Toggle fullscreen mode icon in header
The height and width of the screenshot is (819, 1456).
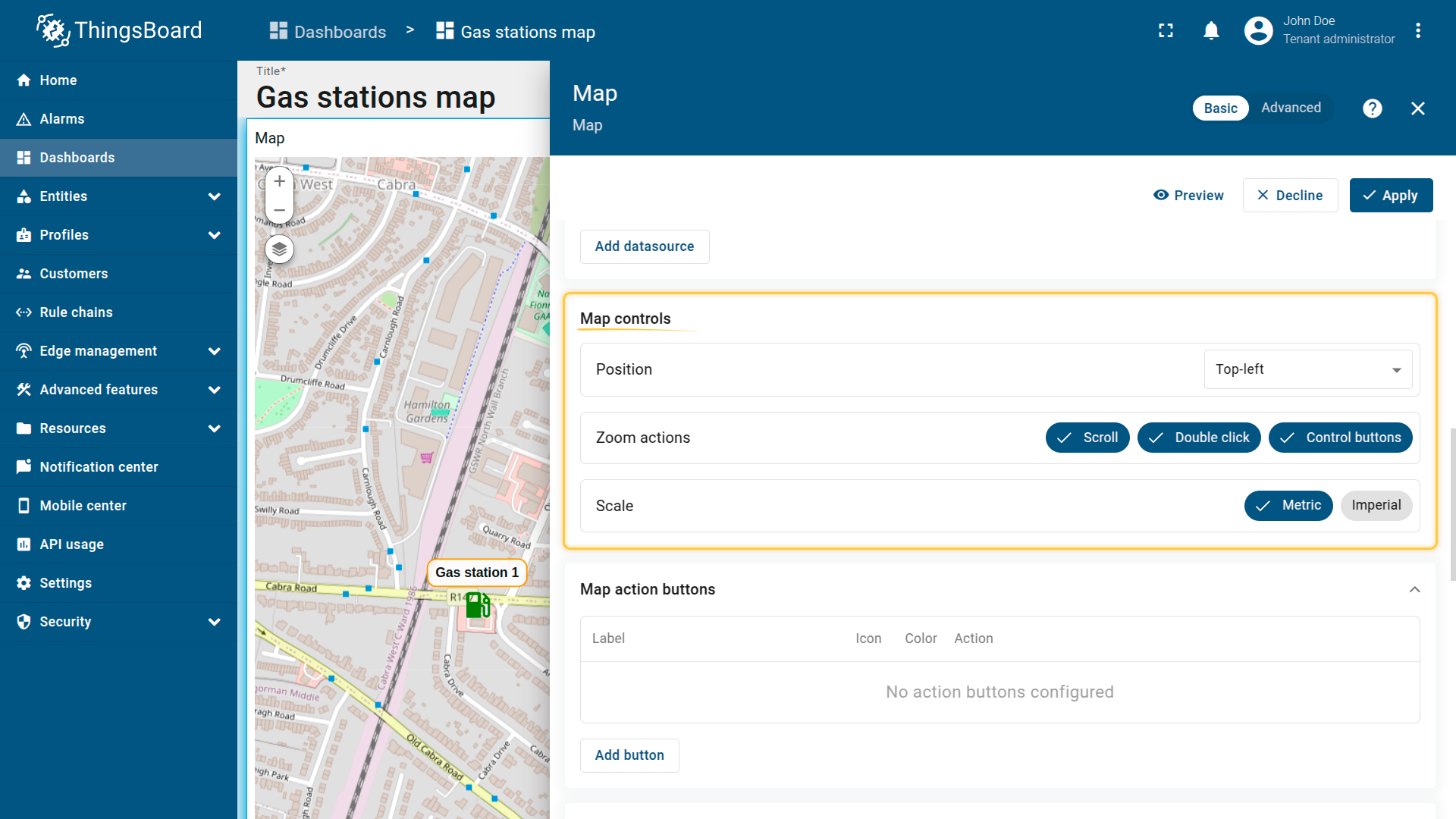[1166, 31]
